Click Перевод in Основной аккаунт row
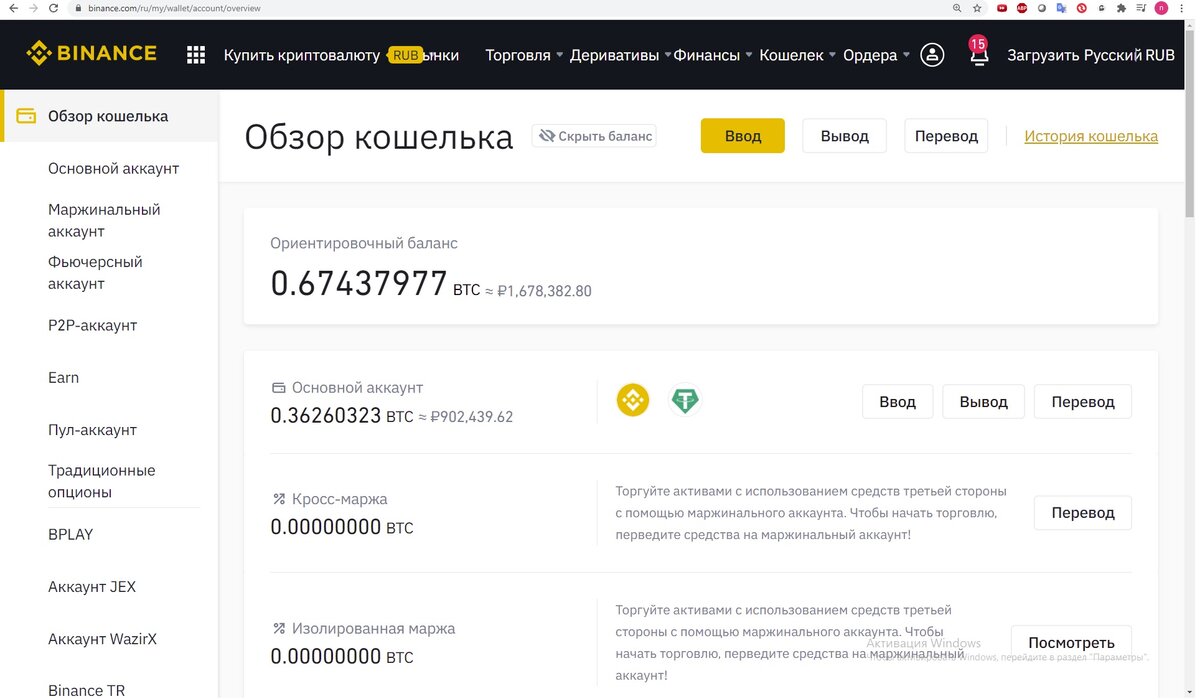This screenshot has width=1200, height=699. coord(1083,401)
